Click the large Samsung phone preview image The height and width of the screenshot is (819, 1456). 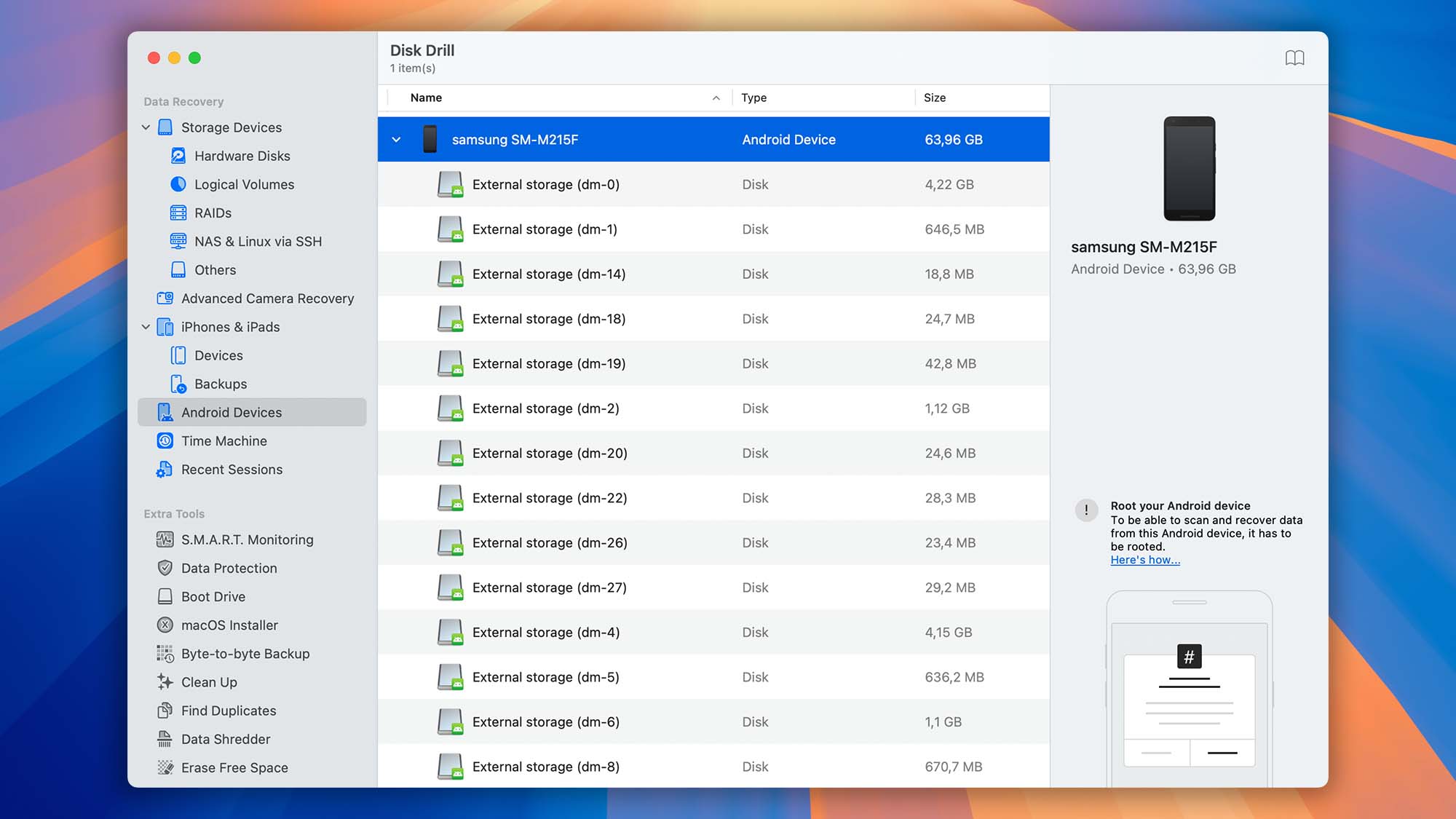pyautogui.click(x=1189, y=168)
